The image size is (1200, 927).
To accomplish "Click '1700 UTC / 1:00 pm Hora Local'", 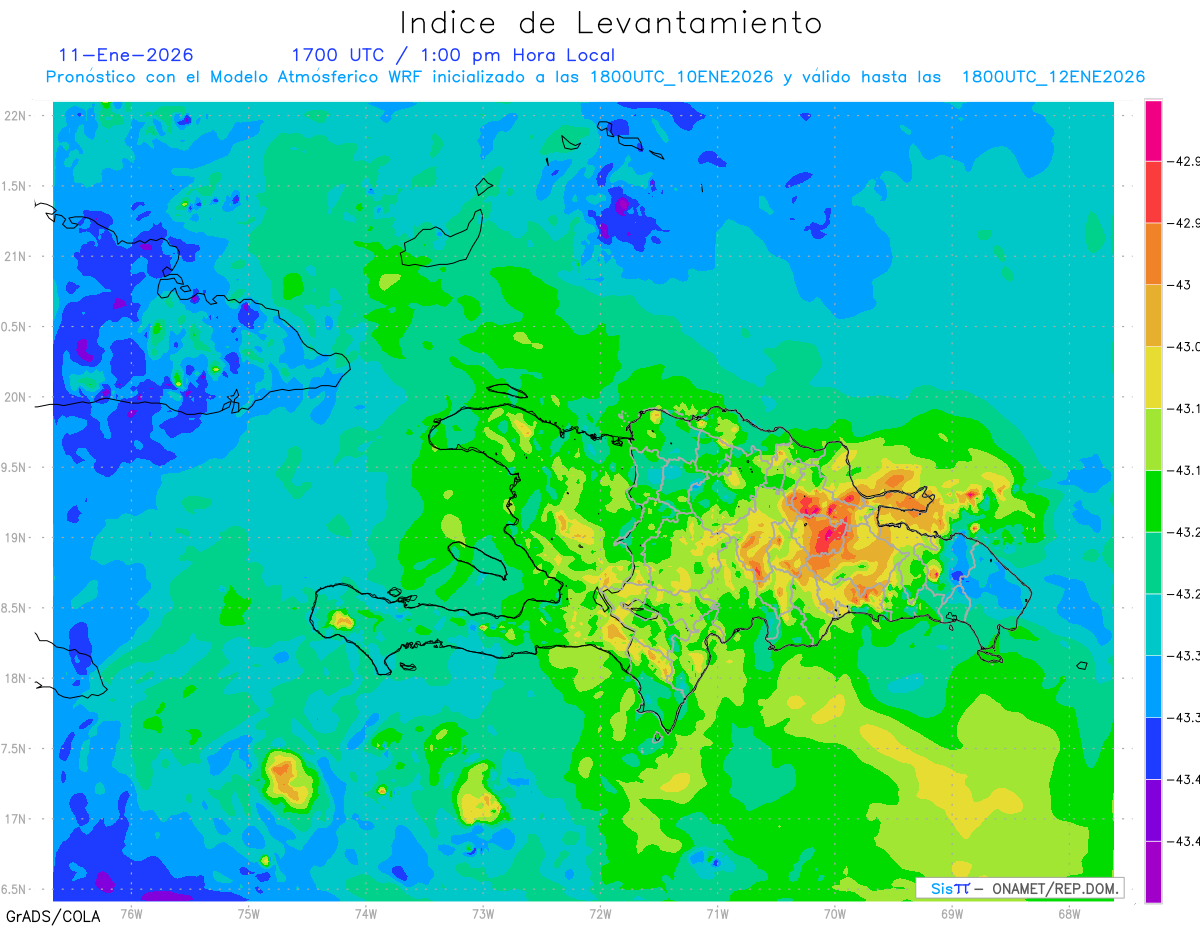I will [x=453, y=55].
